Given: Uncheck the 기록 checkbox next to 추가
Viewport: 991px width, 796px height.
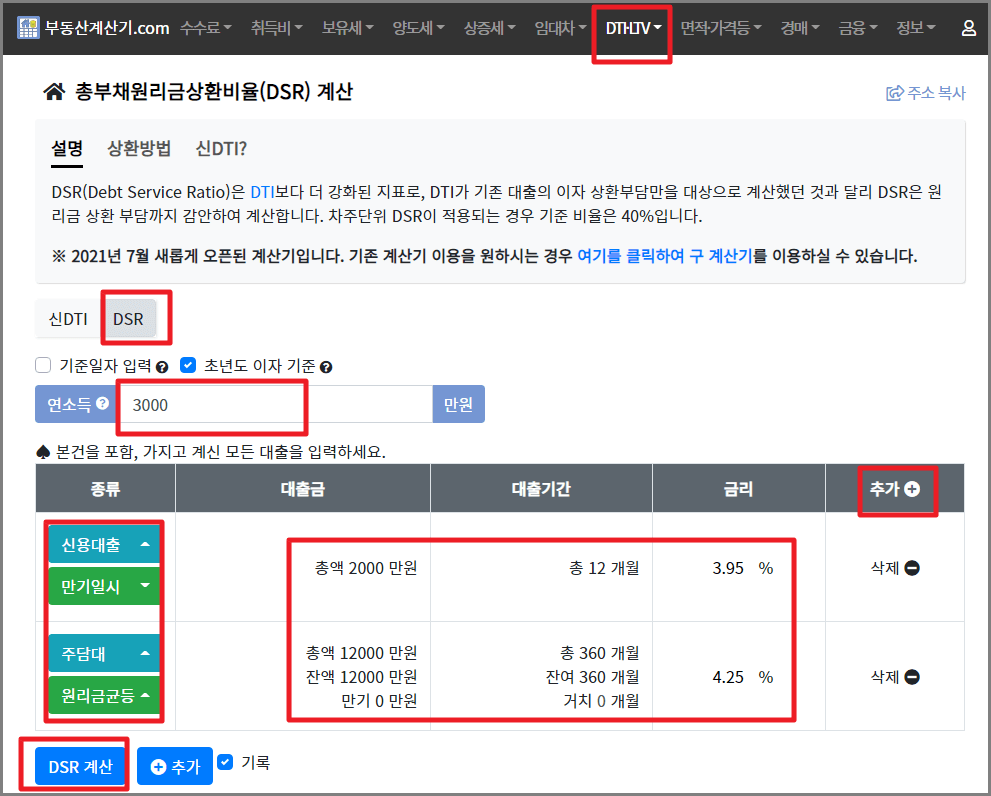Looking at the screenshot, I should click(x=227, y=760).
